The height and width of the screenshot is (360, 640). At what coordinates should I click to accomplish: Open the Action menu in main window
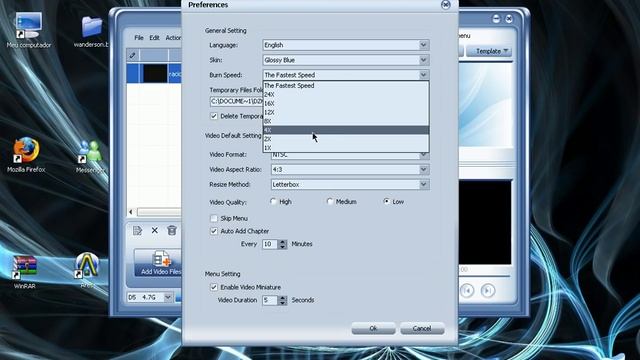pyautogui.click(x=173, y=38)
